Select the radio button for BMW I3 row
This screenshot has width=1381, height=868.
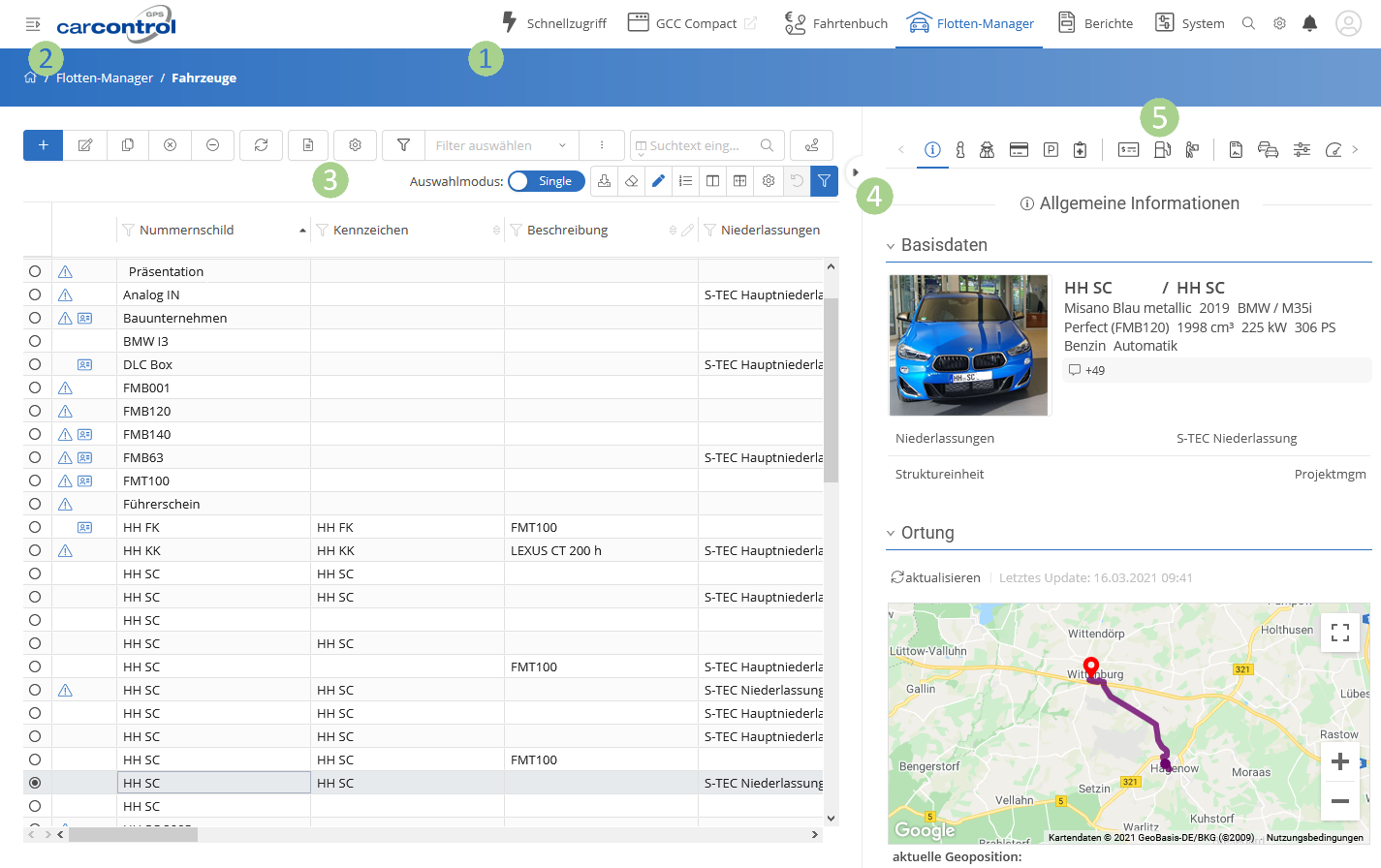tap(35, 341)
